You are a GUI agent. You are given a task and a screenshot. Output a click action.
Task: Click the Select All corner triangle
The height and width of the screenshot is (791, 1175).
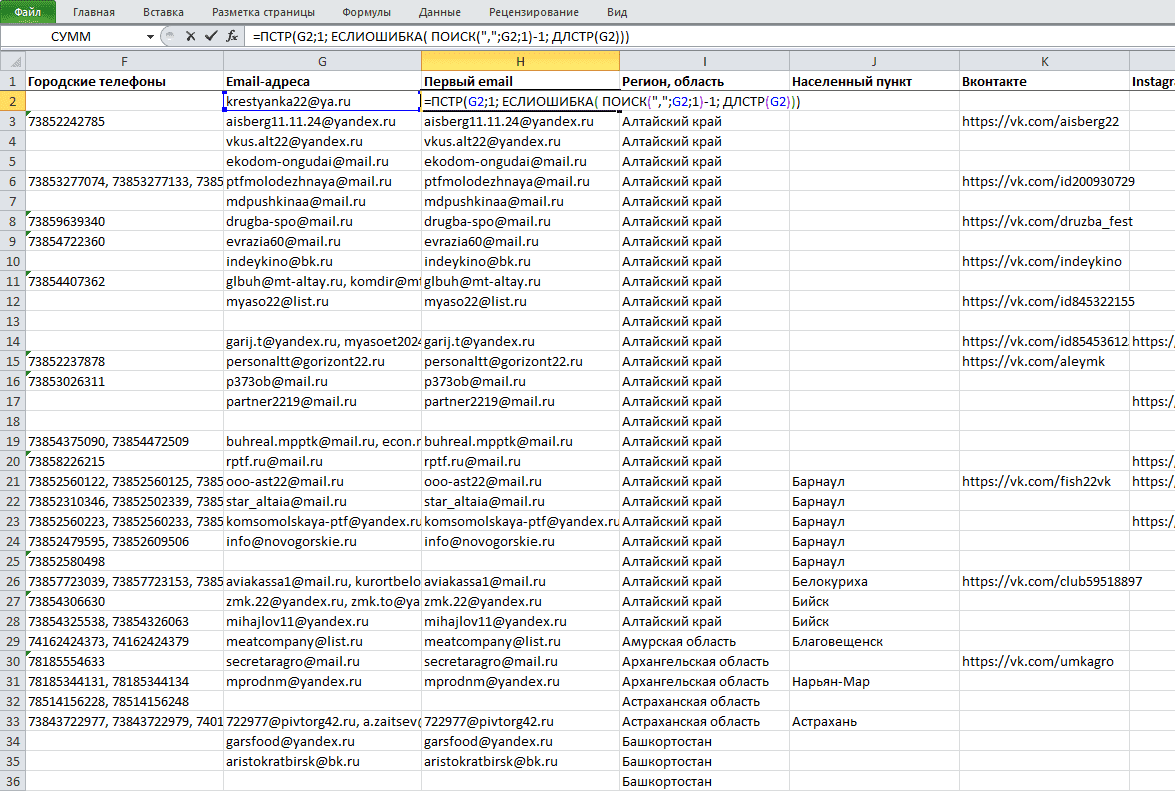[13, 61]
